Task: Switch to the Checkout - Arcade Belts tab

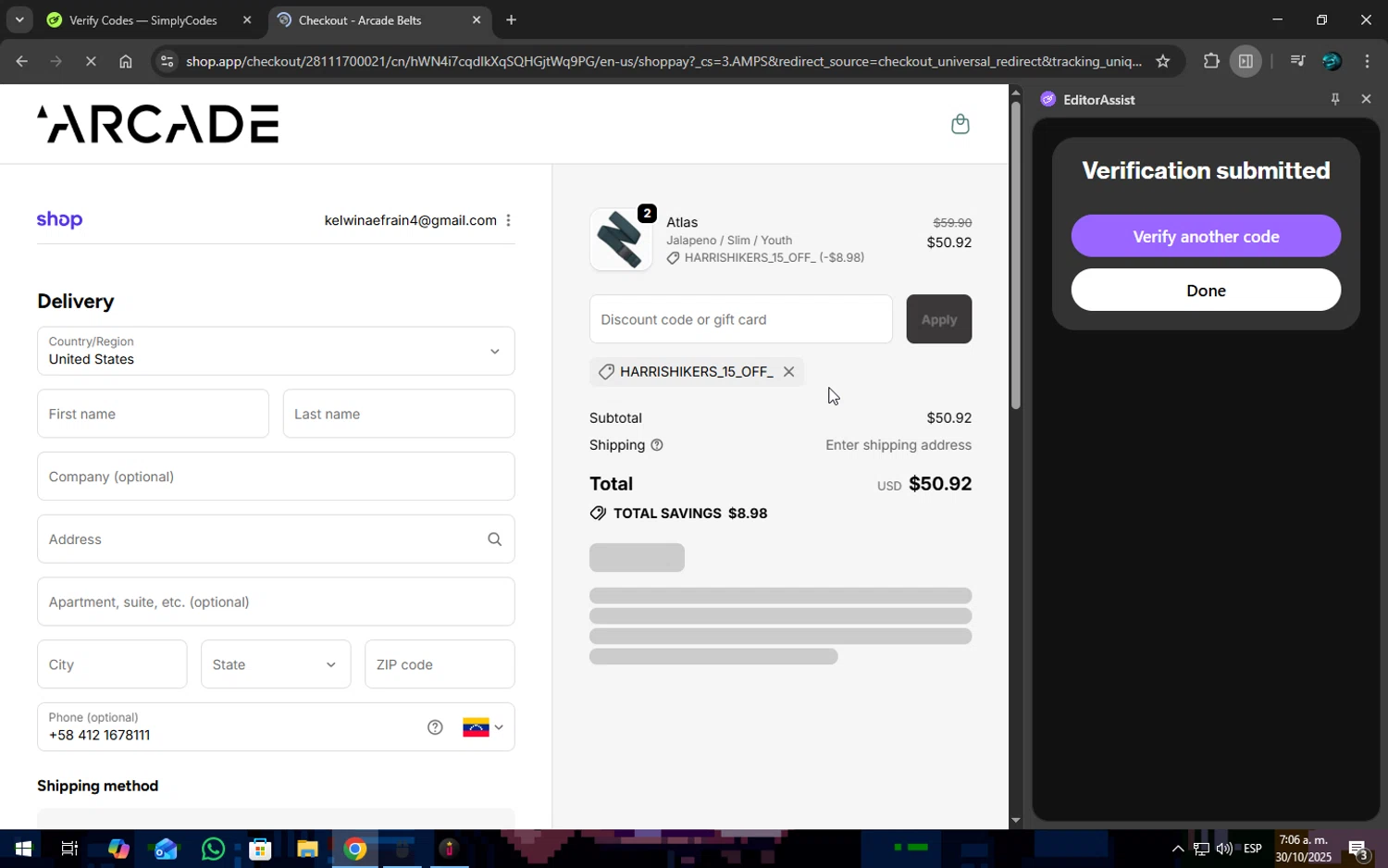Action: pos(359,19)
